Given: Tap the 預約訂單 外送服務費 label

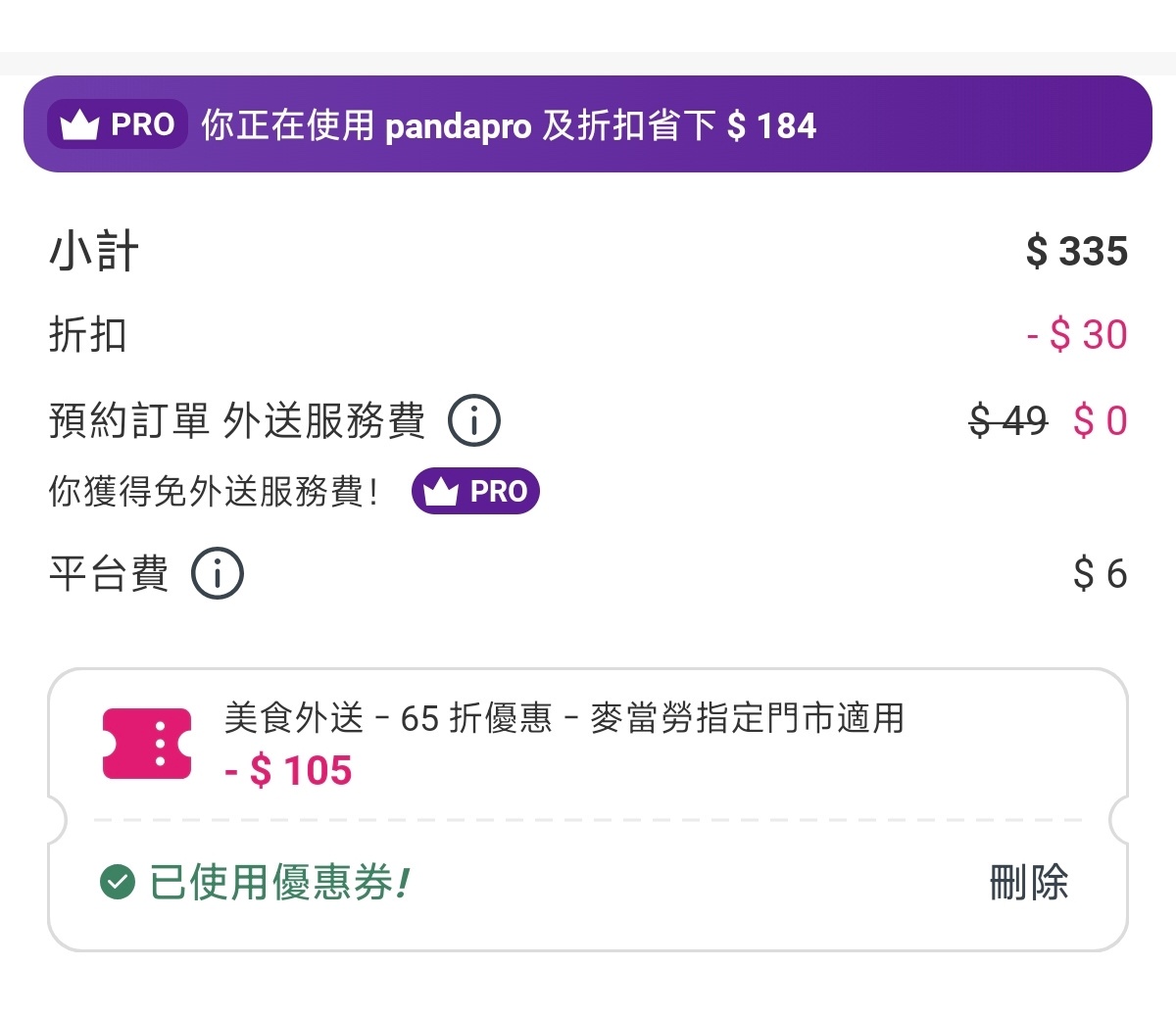Looking at the screenshot, I should tap(237, 421).
